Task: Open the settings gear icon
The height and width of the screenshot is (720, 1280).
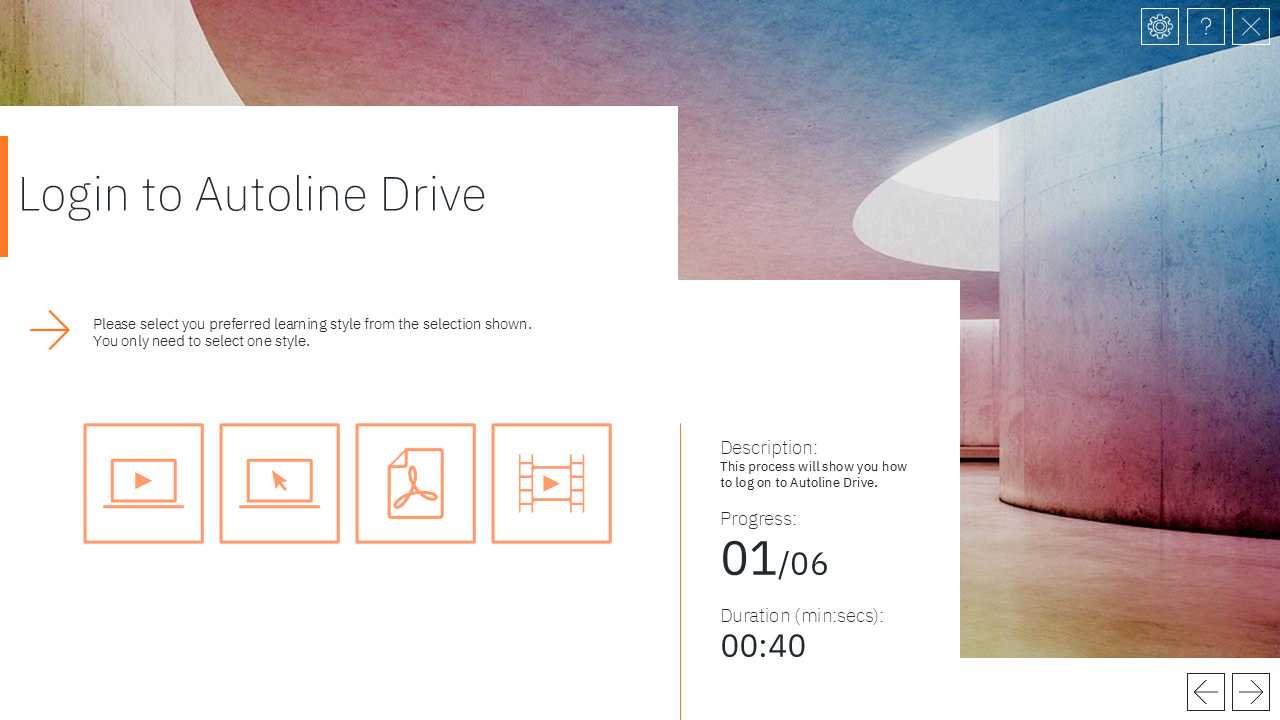Action: [x=1160, y=27]
